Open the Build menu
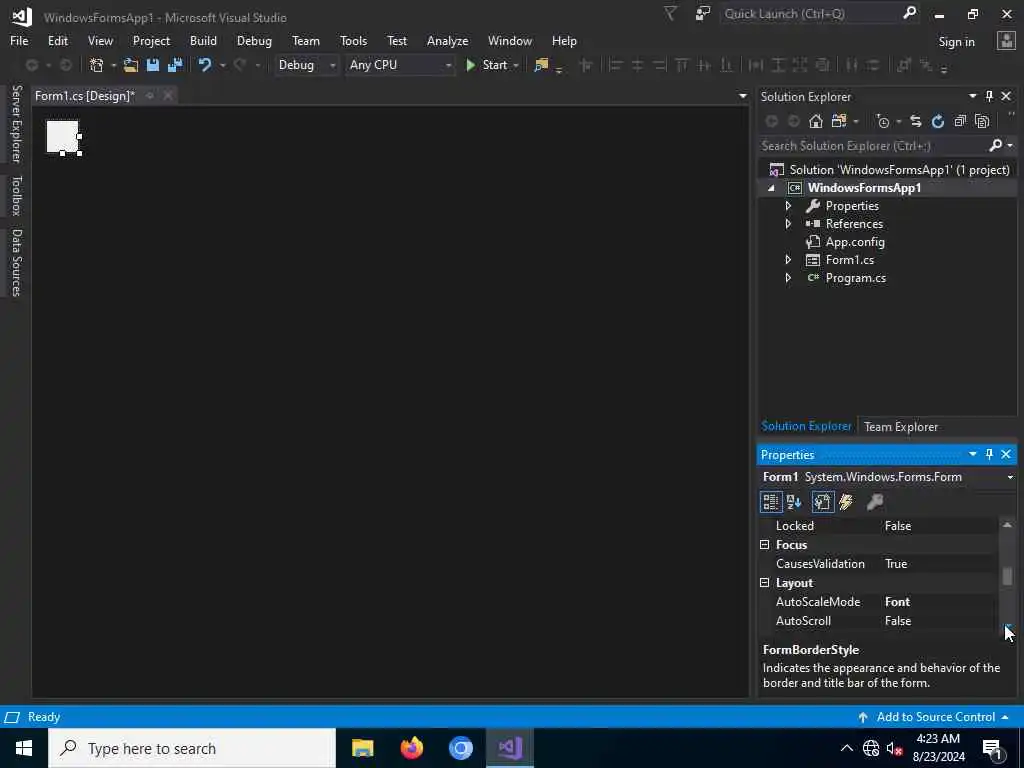Viewport: 1024px width, 768px height. [x=203, y=40]
